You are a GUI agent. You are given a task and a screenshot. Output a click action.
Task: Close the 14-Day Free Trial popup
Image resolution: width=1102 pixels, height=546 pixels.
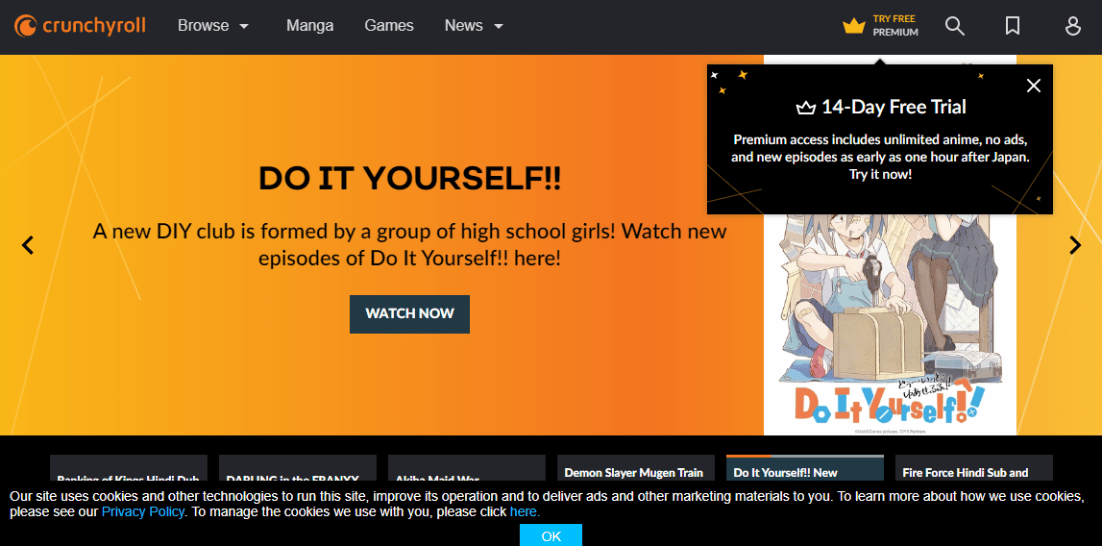pos(1033,86)
